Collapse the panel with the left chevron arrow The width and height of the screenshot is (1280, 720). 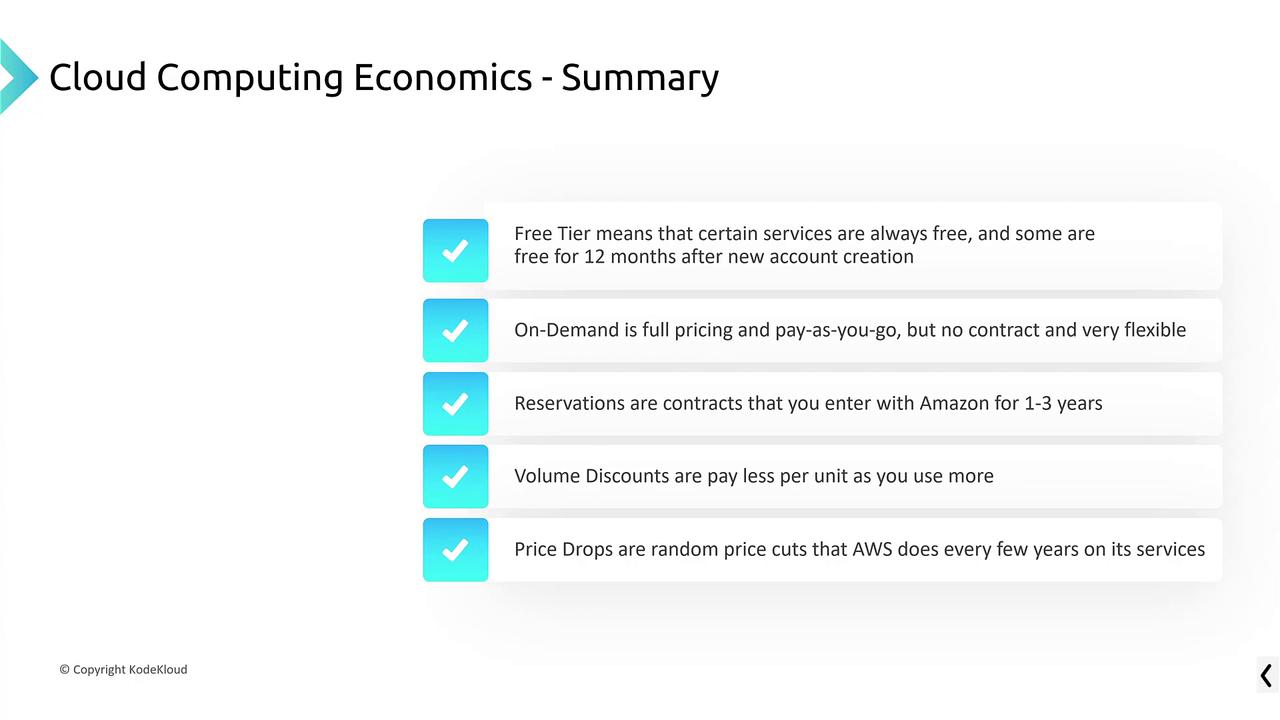(1266, 675)
